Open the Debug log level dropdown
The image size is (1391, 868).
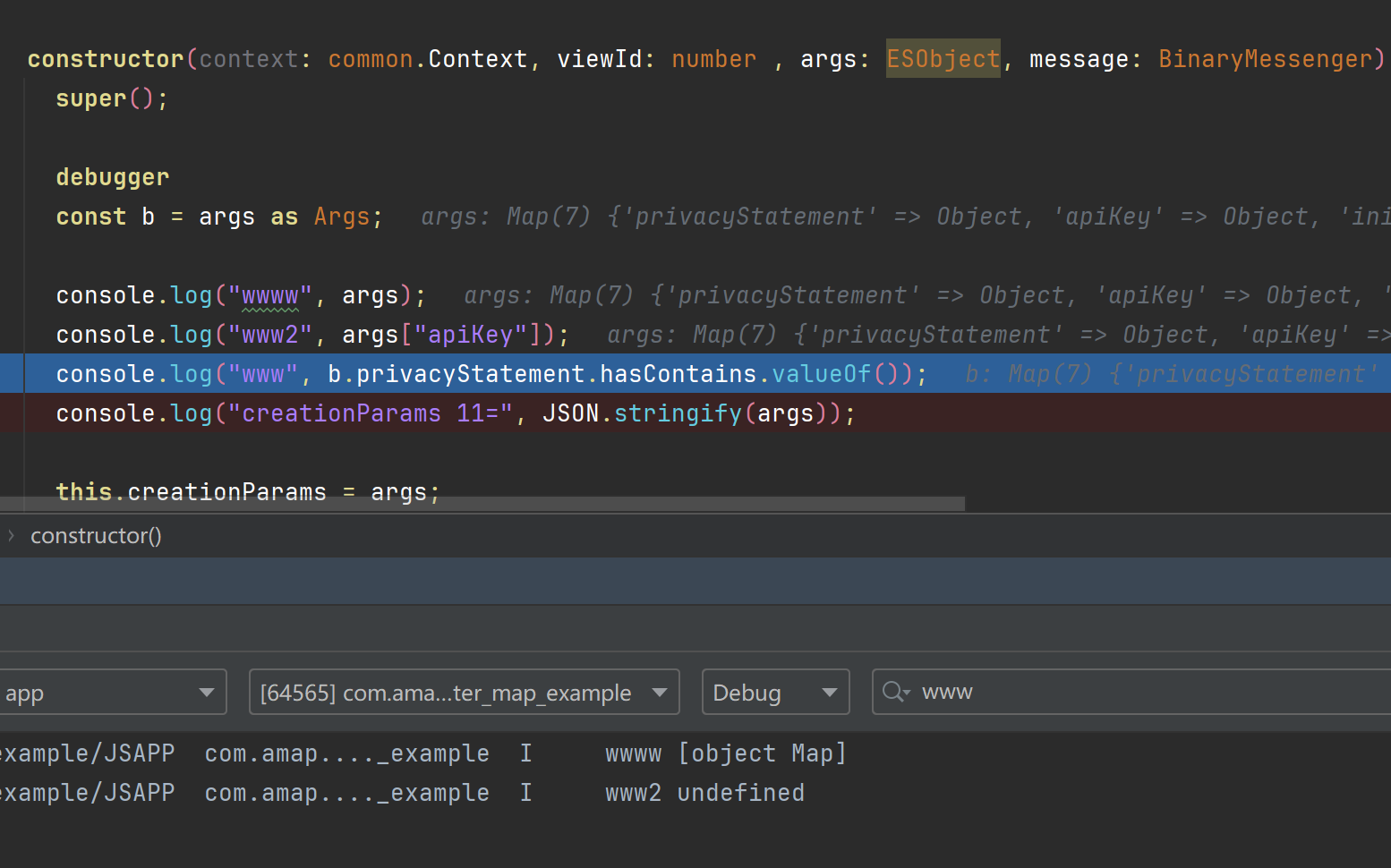click(x=775, y=692)
